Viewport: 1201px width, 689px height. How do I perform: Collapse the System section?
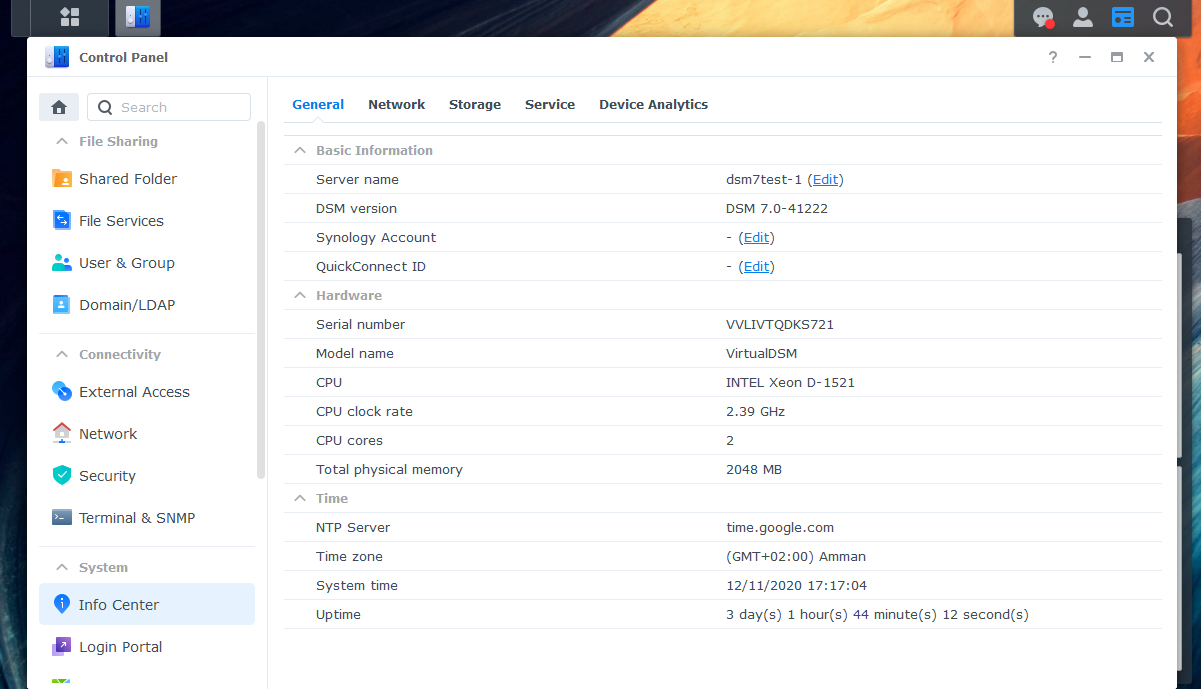pyautogui.click(x=62, y=567)
